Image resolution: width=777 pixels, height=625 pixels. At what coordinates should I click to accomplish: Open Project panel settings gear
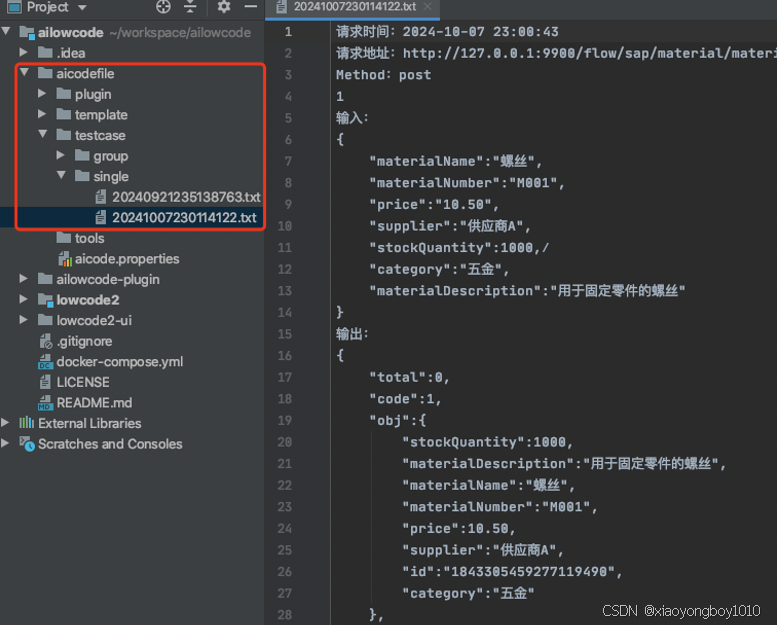click(x=224, y=7)
